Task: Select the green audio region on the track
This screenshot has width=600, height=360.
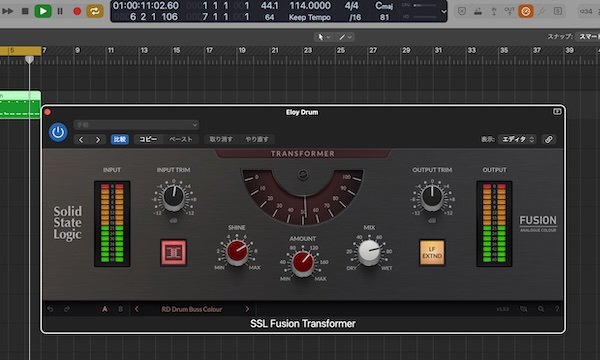Action: pyautogui.click(x=20, y=104)
